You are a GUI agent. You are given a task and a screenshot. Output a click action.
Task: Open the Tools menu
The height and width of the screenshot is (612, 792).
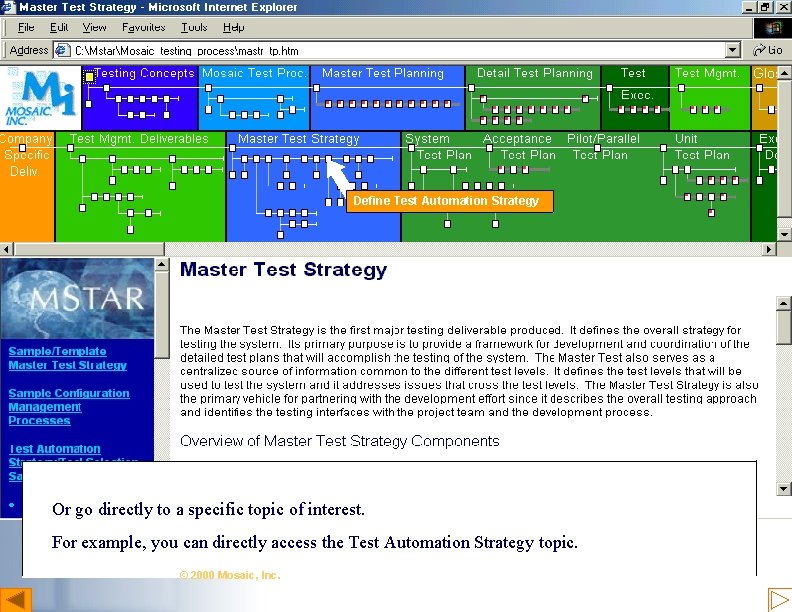click(194, 27)
